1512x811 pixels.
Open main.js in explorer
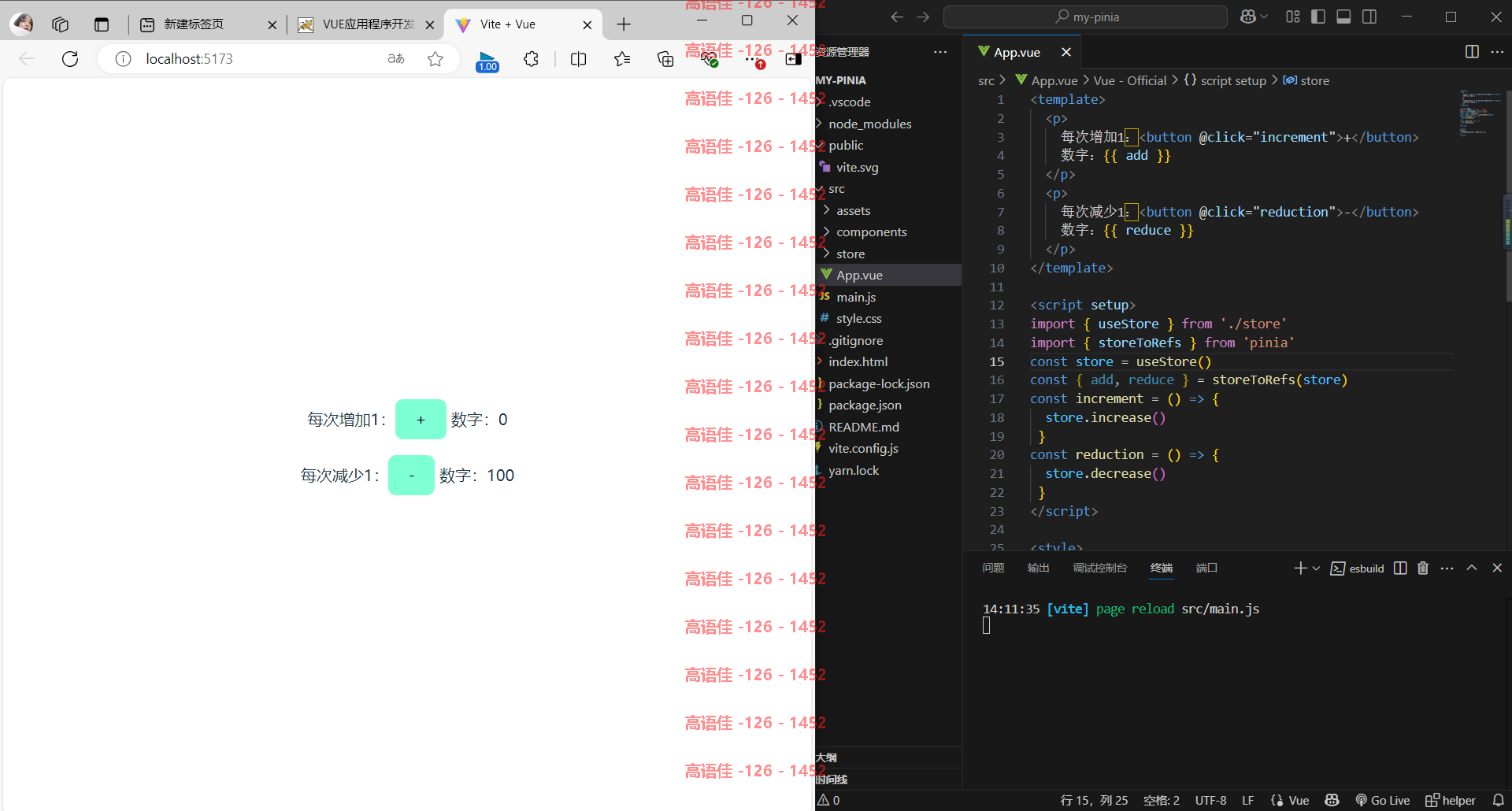coord(888,297)
